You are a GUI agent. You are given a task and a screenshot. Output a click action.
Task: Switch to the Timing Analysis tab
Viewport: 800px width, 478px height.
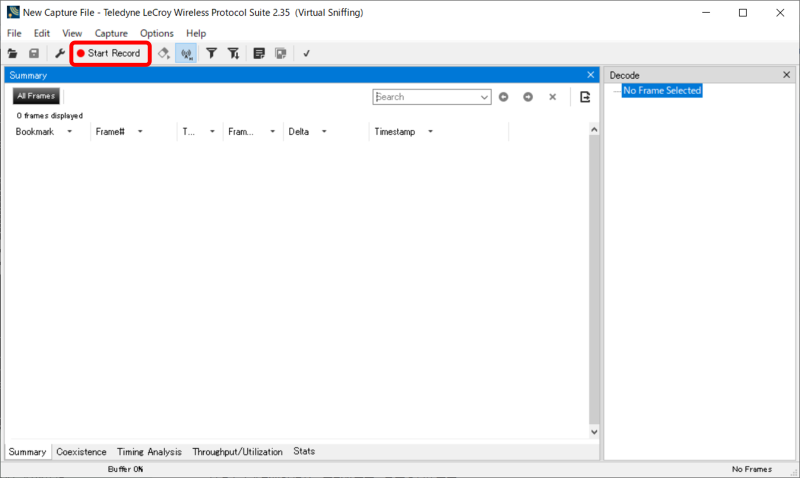tap(149, 452)
